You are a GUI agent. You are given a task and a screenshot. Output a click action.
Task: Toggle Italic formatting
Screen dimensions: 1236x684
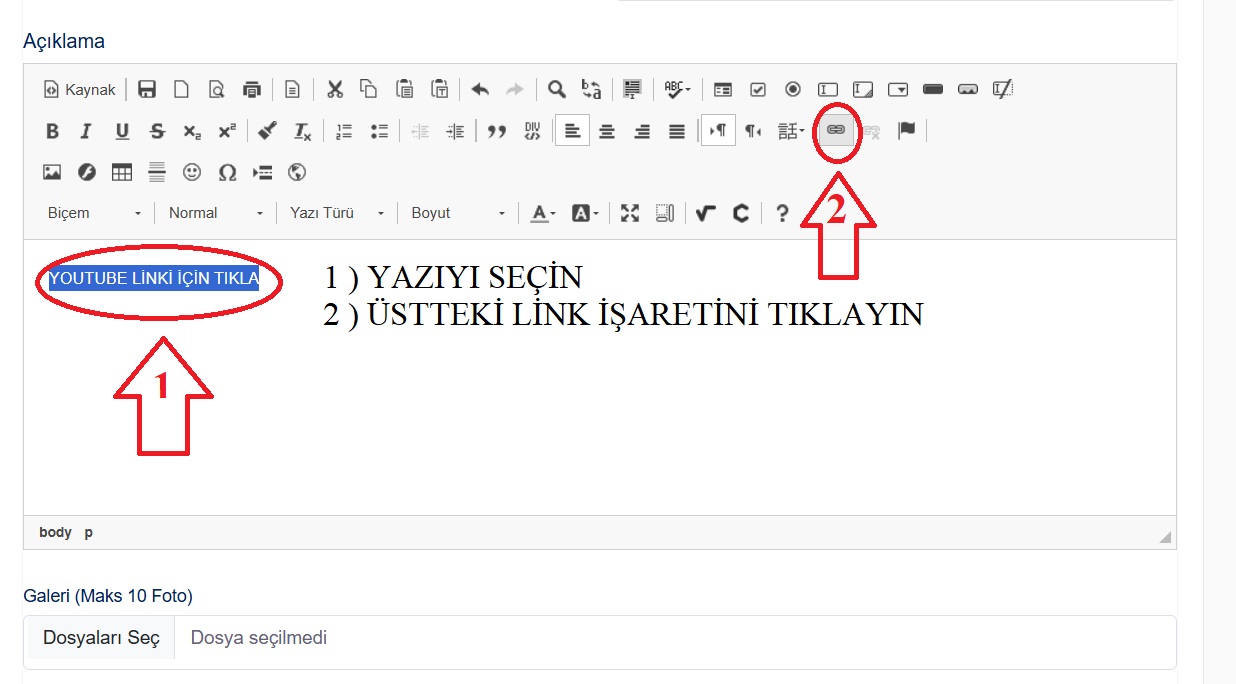point(86,131)
